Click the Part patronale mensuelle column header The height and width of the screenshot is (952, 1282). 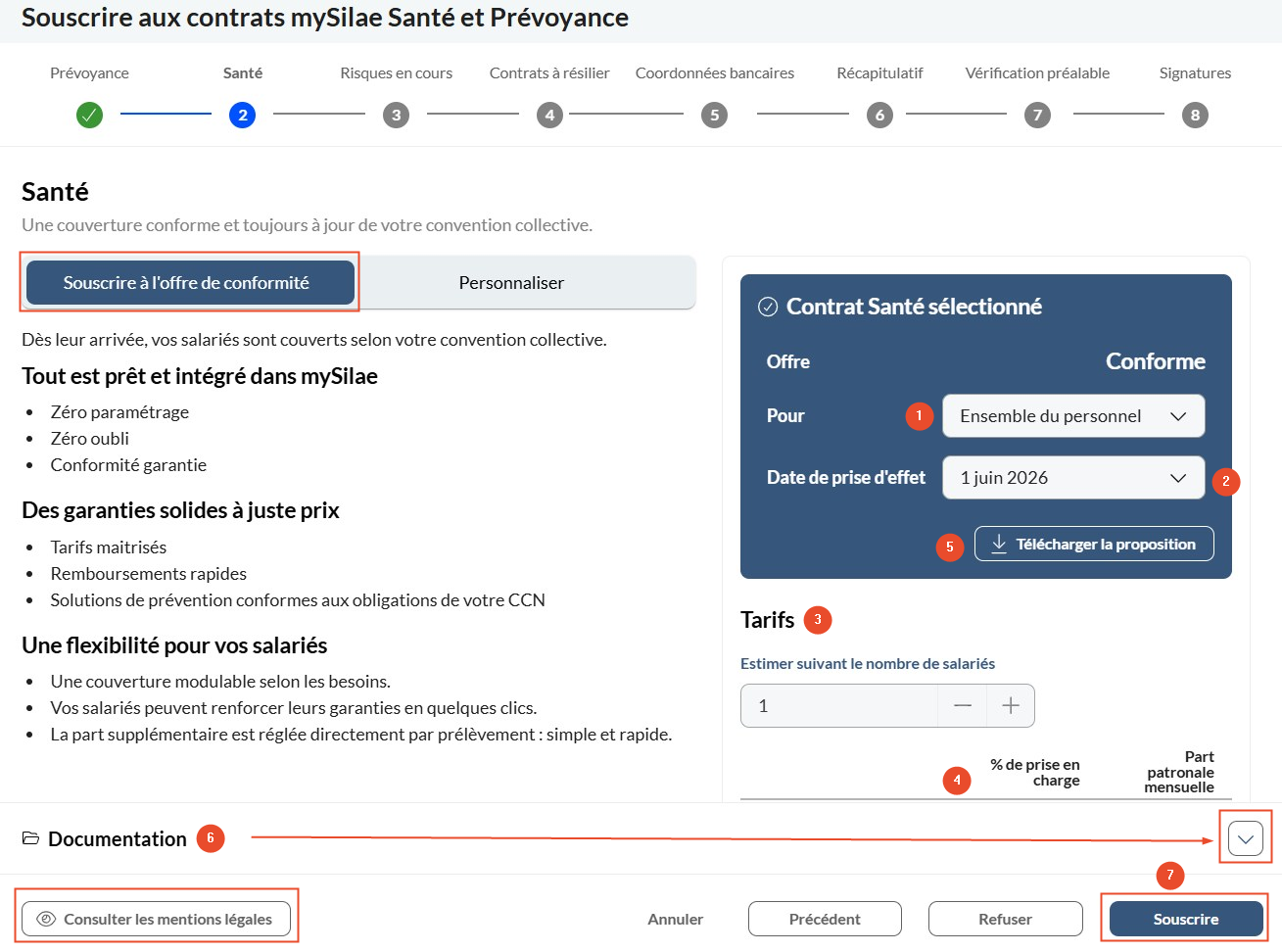1179,772
